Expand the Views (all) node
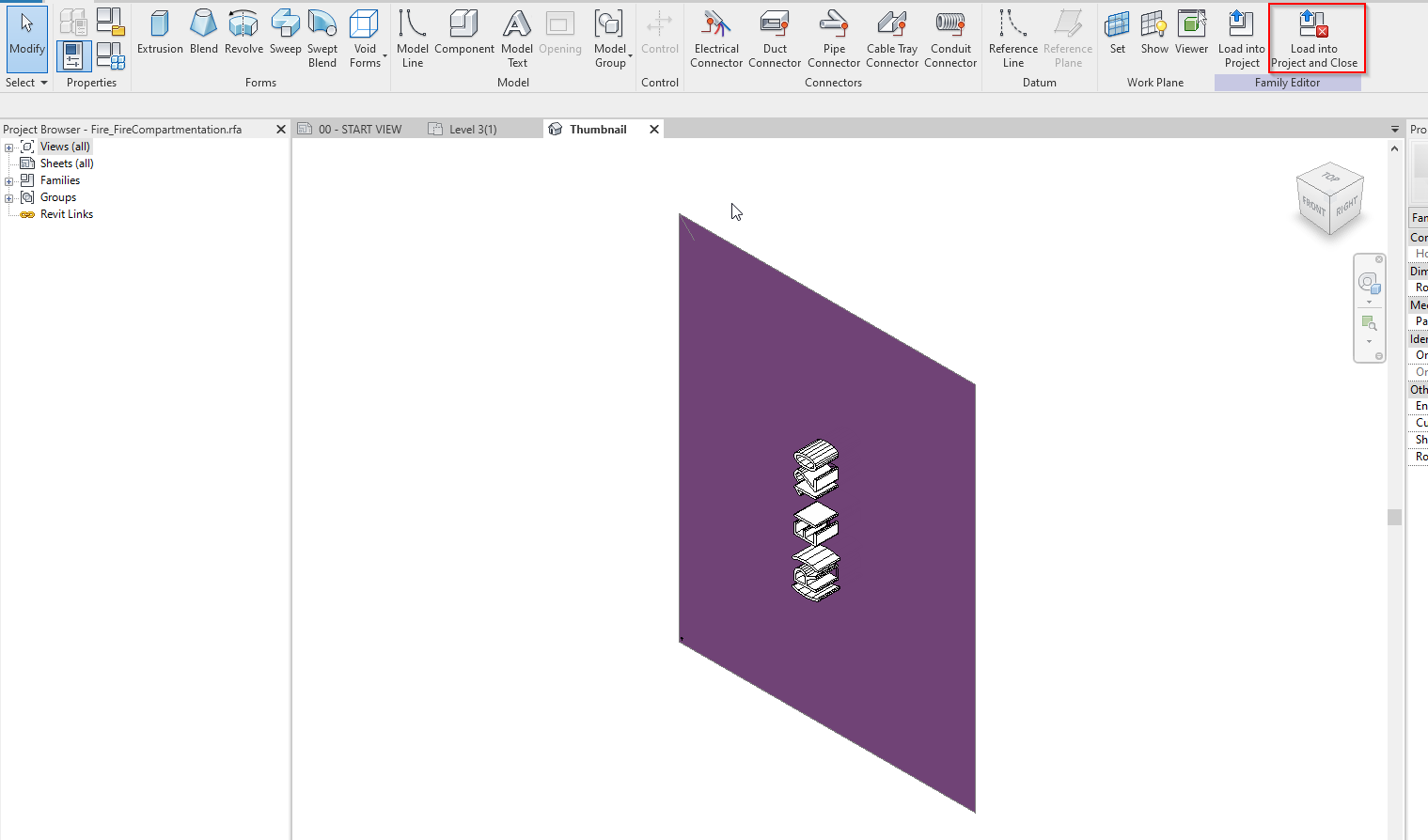The height and width of the screenshot is (840, 1428). click(x=9, y=148)
